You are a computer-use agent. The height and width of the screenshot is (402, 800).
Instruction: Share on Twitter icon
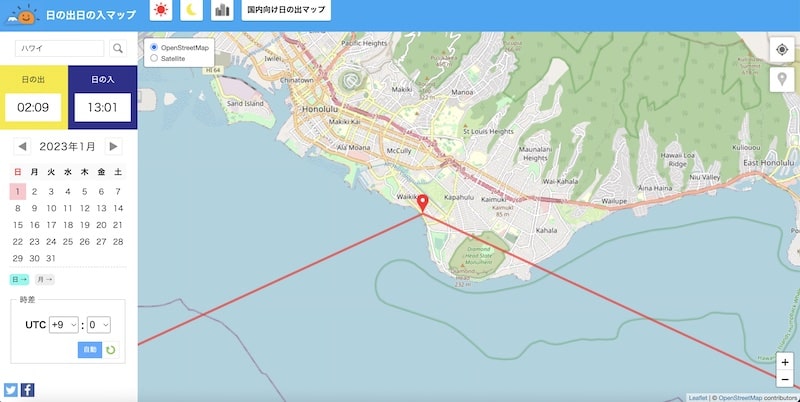coord(11,390)
